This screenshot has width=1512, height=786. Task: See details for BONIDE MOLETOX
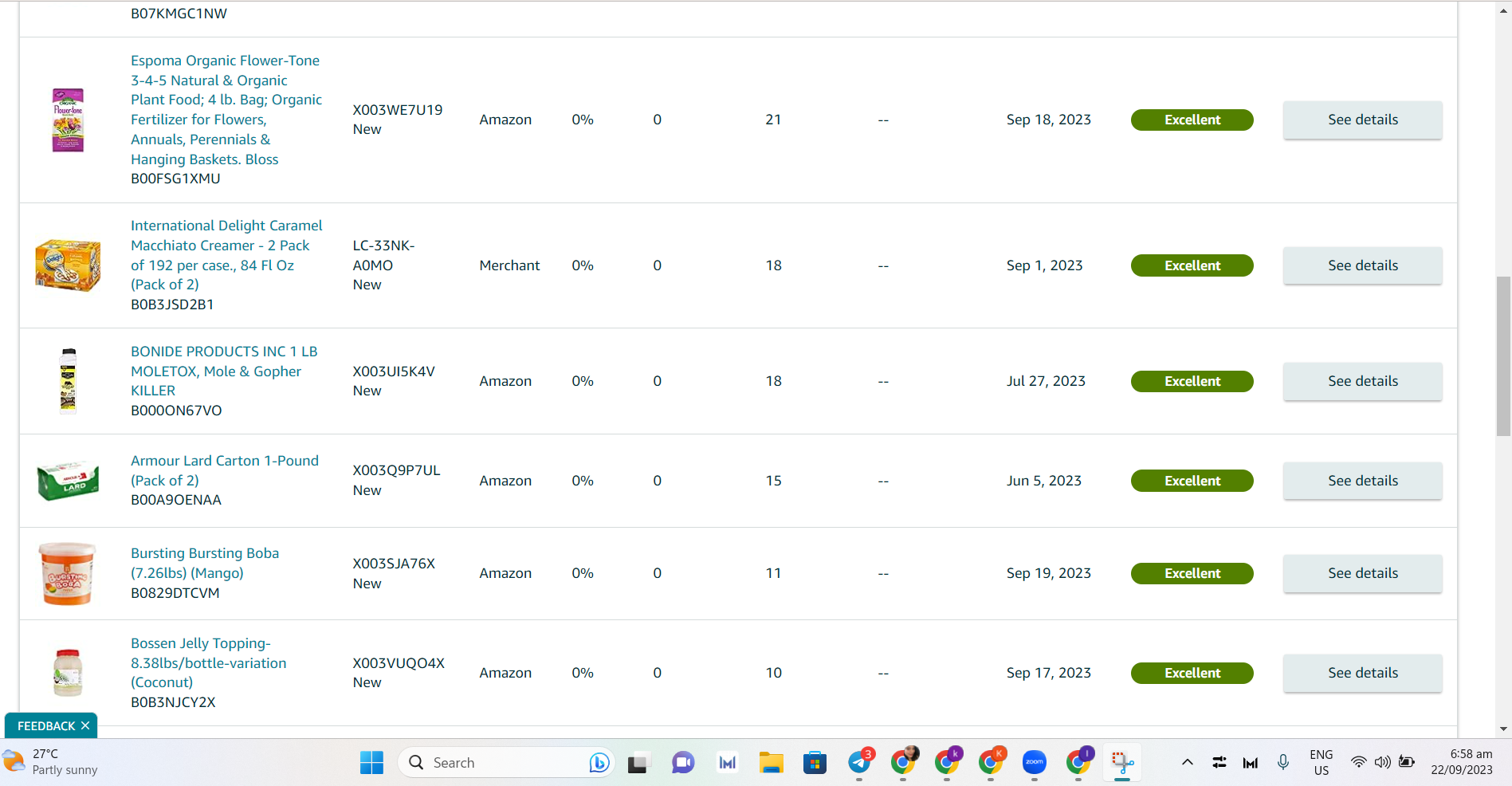click(x=1362, y=381)
